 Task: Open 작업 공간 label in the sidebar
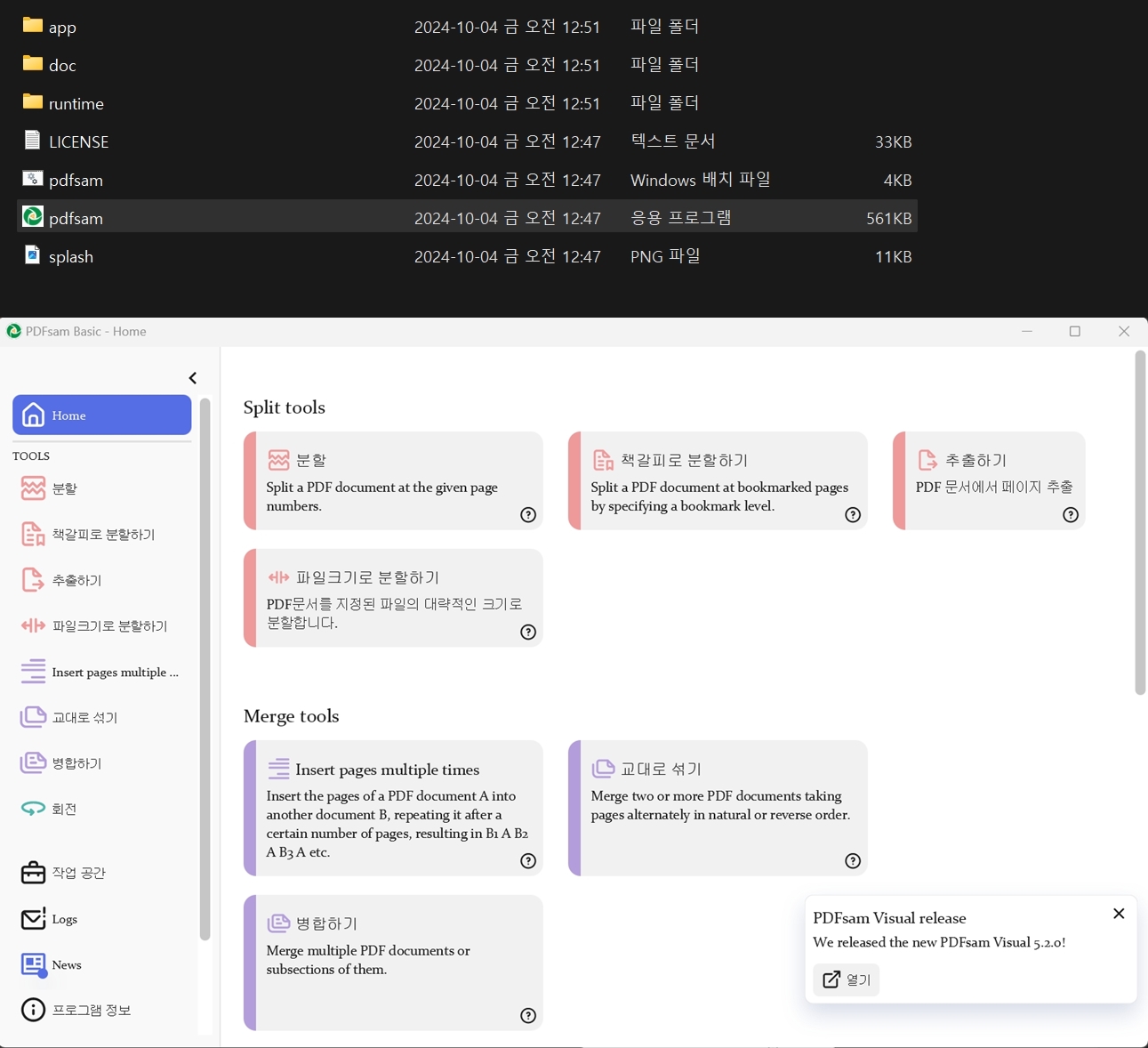[x=78, y=873]
